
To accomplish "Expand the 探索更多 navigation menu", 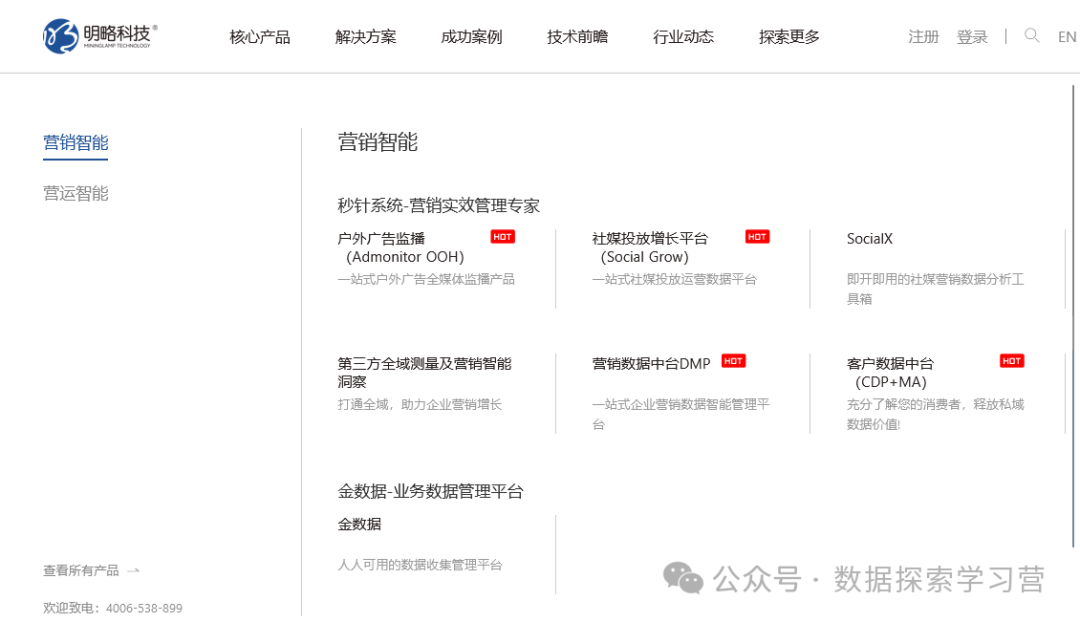I will 789,37.
